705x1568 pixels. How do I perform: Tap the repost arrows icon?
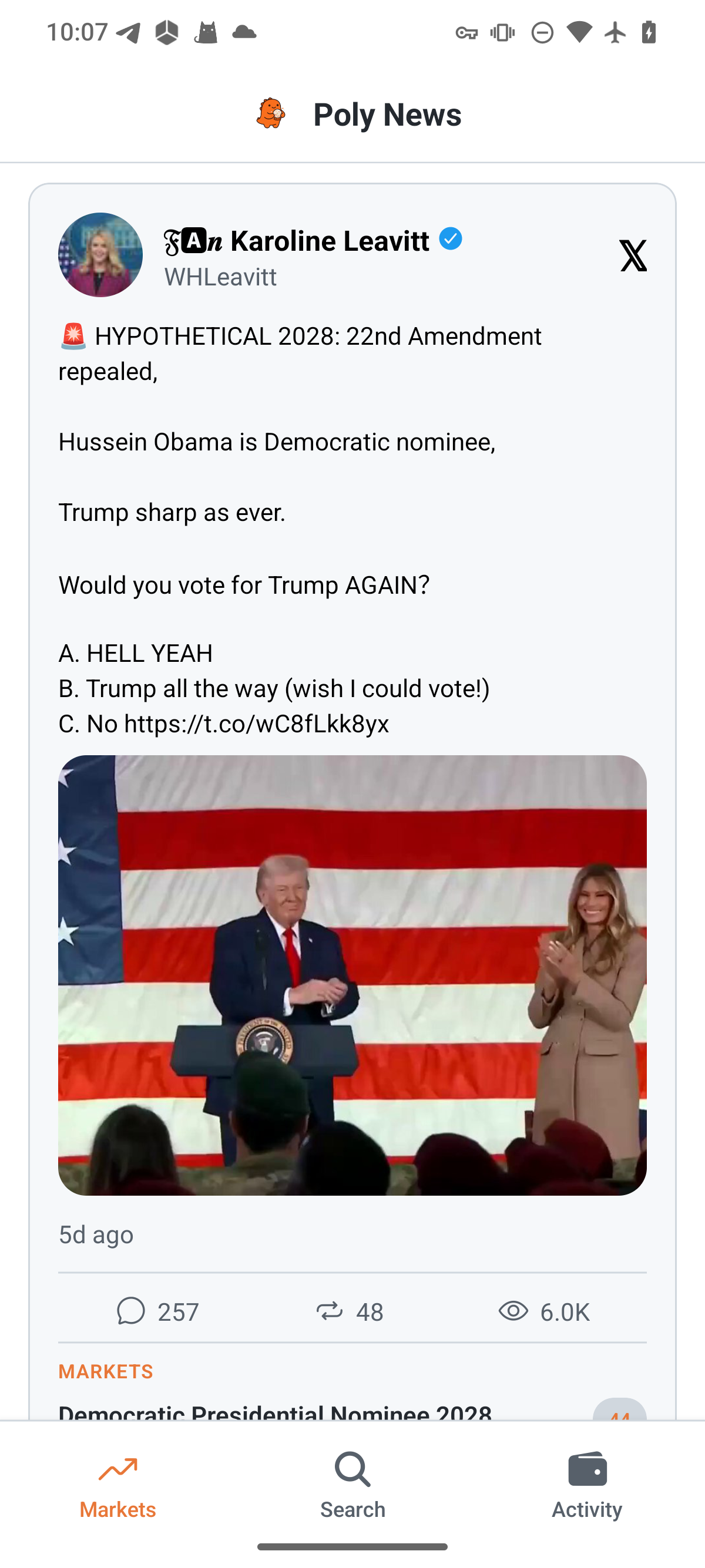click(x=330, y=1311)
